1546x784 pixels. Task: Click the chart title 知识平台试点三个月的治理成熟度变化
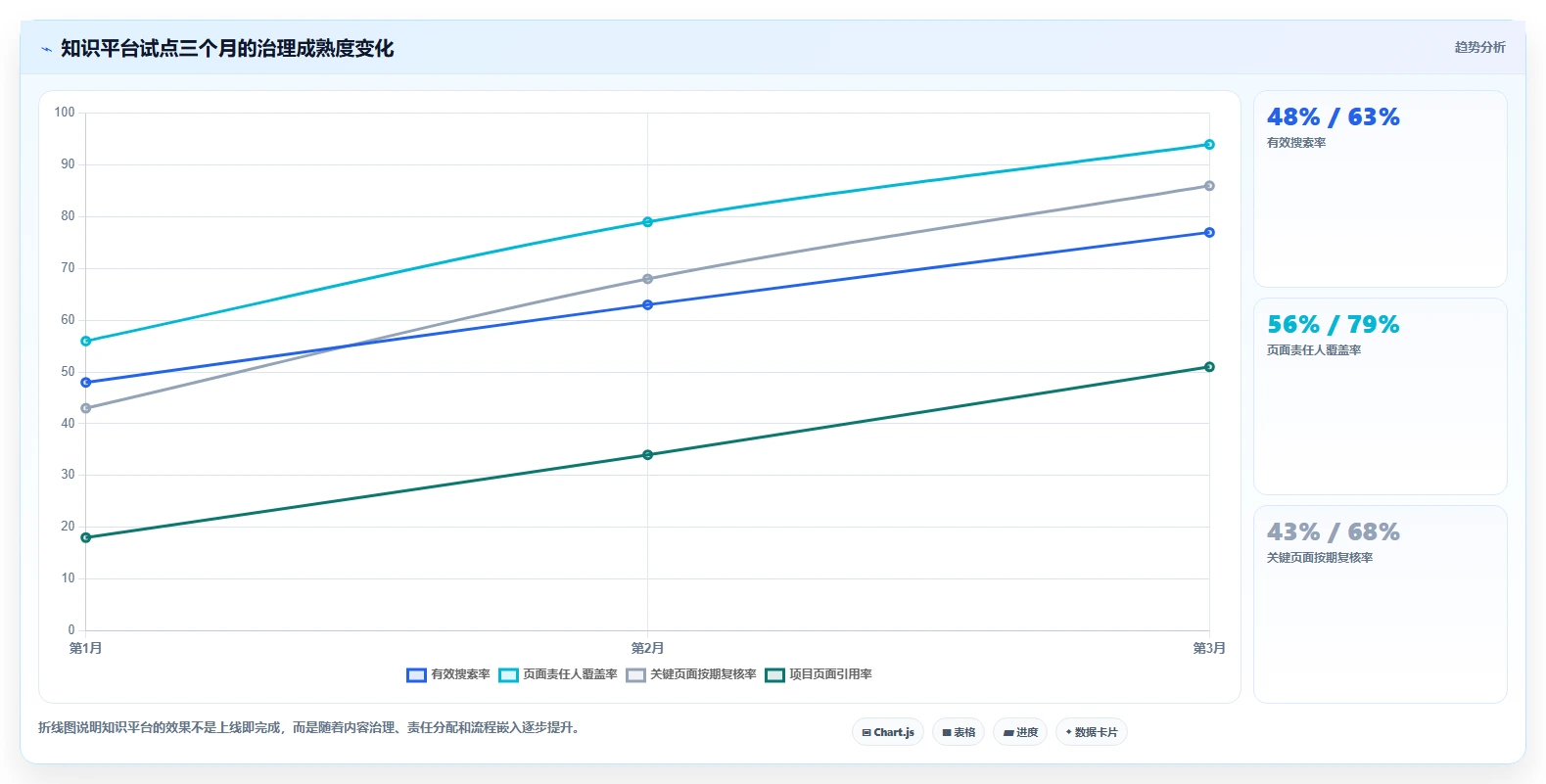pyautogui.click(x=227, y=49)
